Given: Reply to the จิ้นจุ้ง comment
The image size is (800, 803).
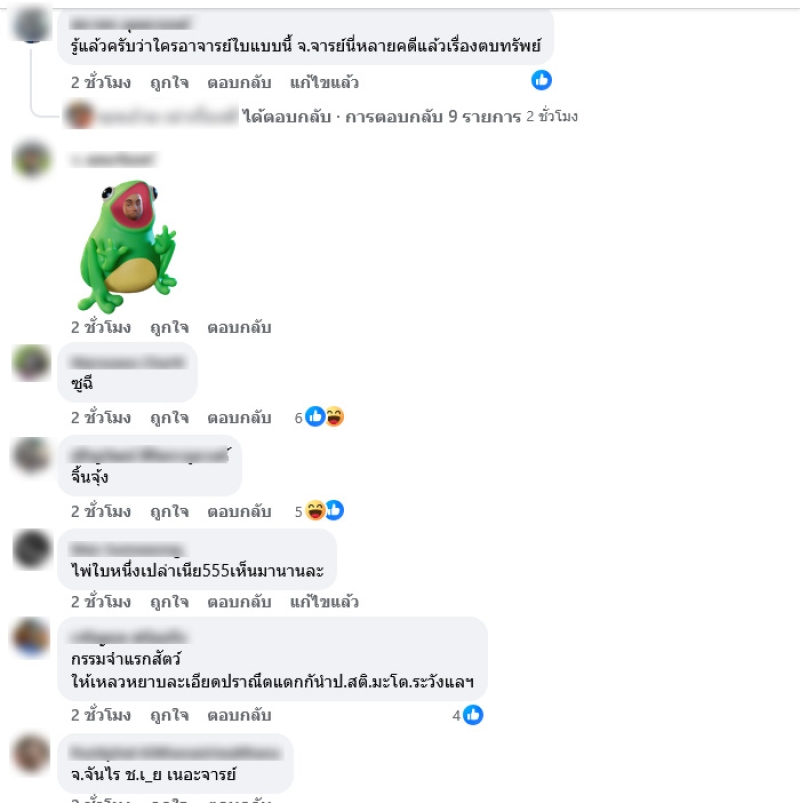Looking at the screenshot, I should coord(239,511).
